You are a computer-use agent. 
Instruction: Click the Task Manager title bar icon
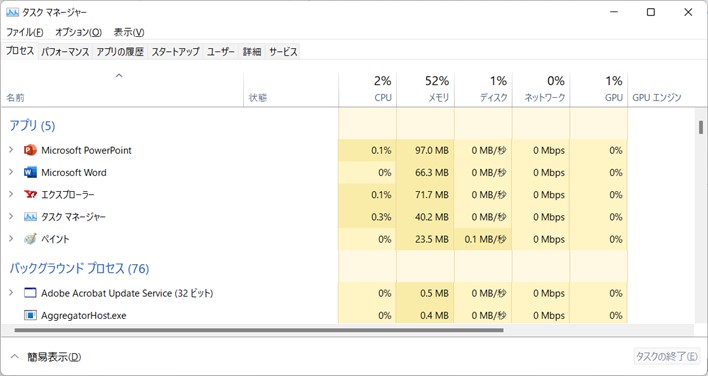coord(12,12)
